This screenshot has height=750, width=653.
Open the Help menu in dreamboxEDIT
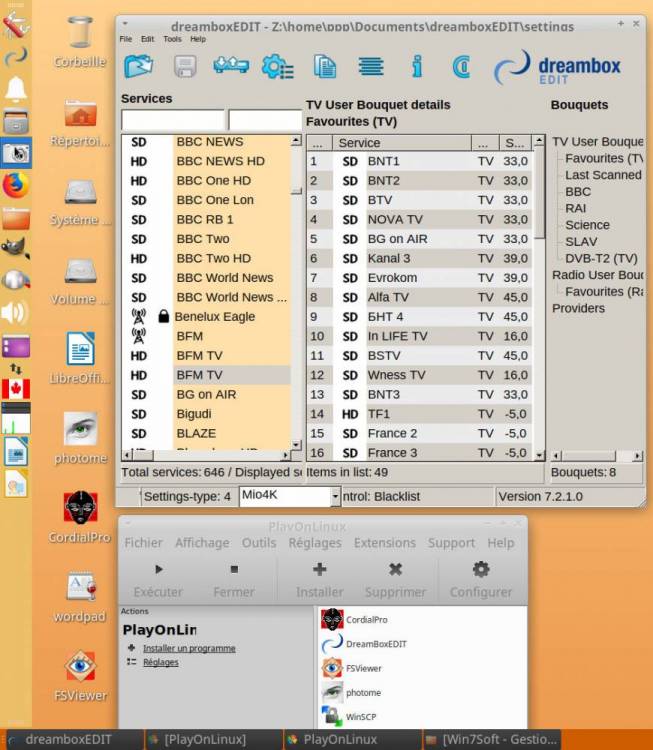click(x=198, y=39)
